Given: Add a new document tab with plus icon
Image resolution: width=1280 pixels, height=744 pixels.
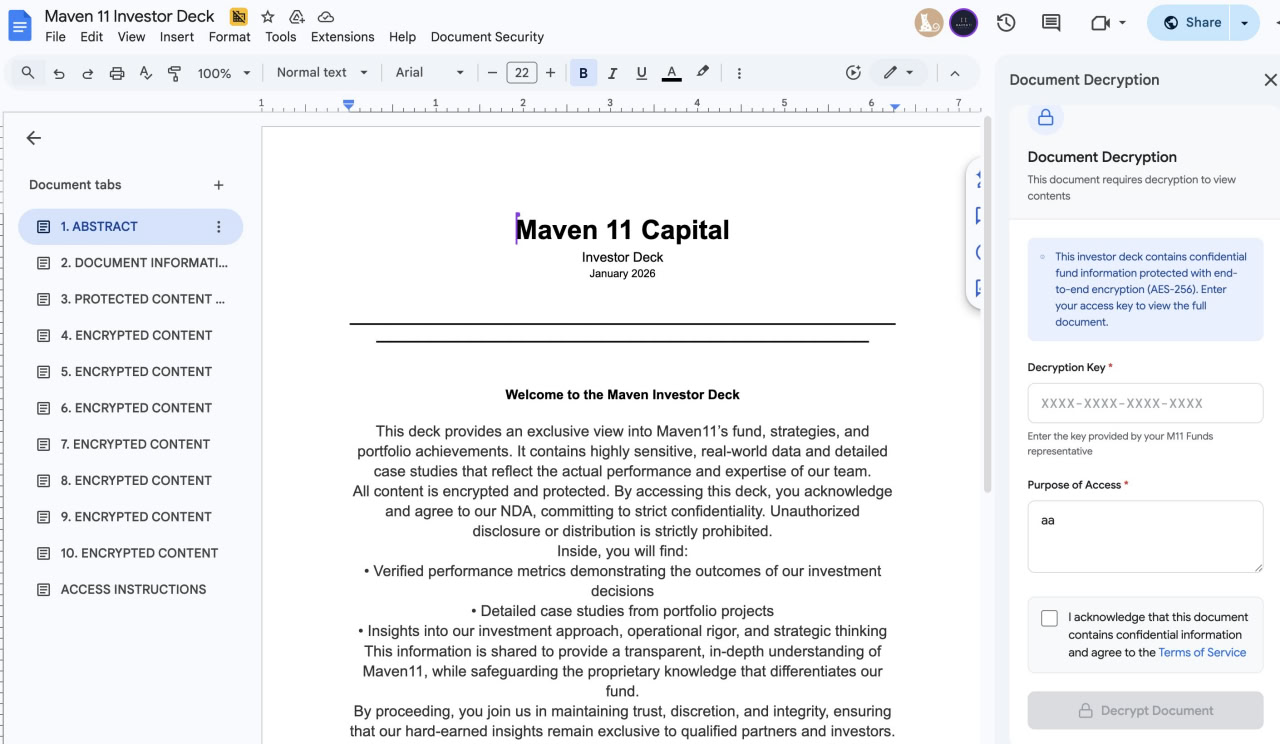Looking at the screenshot, I should [218, 185].
